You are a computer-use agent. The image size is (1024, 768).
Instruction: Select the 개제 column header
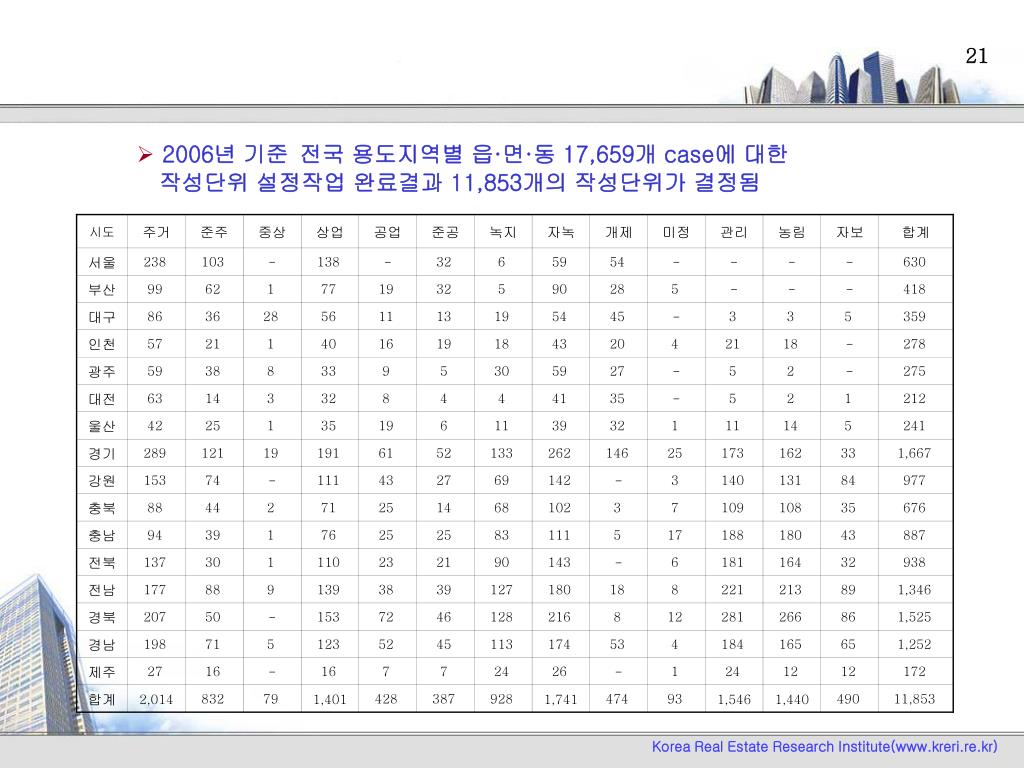(x=618, y=232)
